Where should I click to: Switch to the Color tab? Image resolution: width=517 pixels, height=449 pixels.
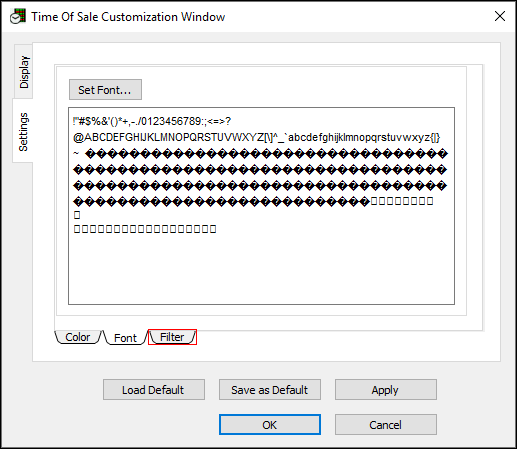[77, 337]
